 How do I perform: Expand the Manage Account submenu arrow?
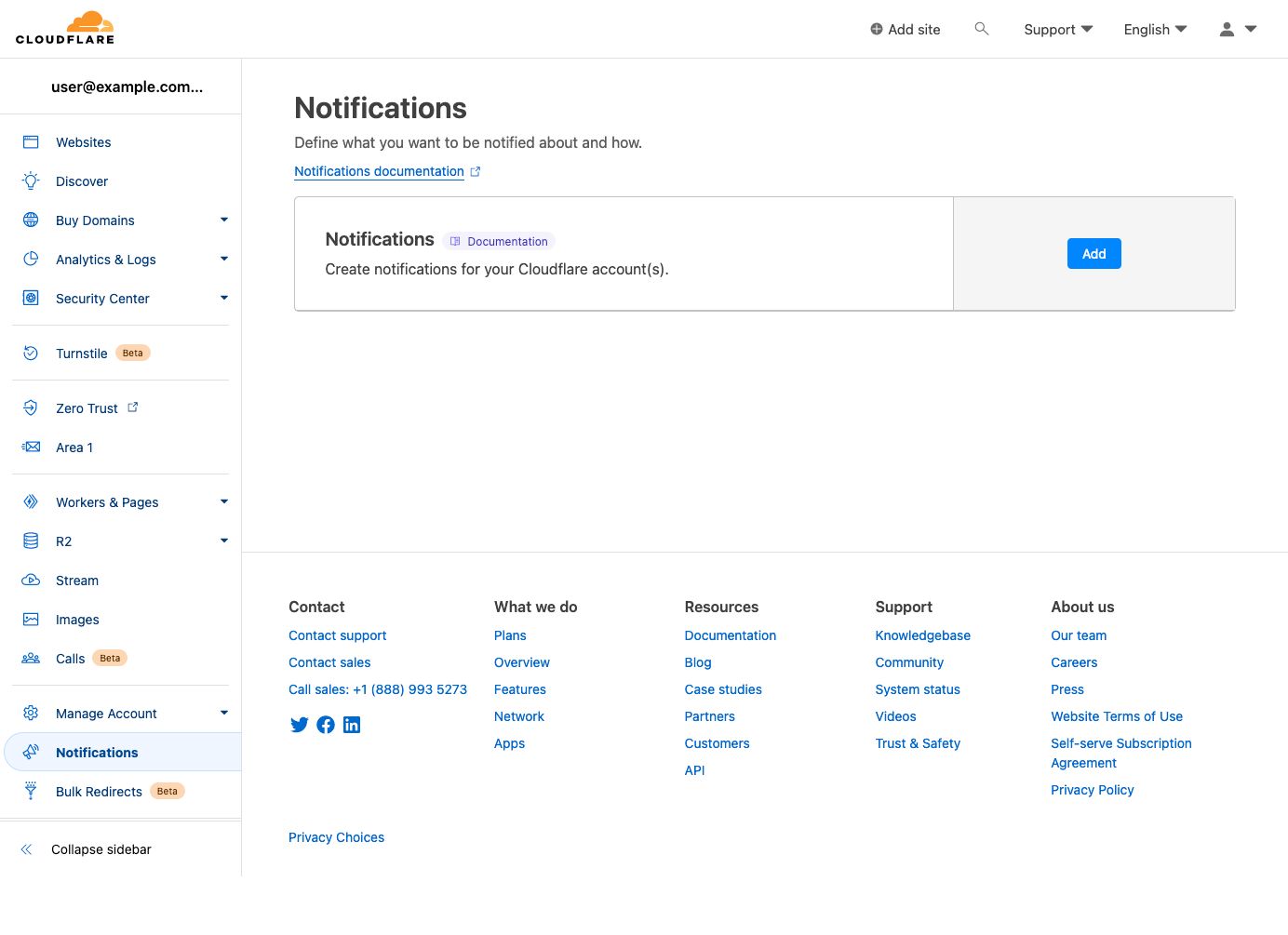click(224, 713)
